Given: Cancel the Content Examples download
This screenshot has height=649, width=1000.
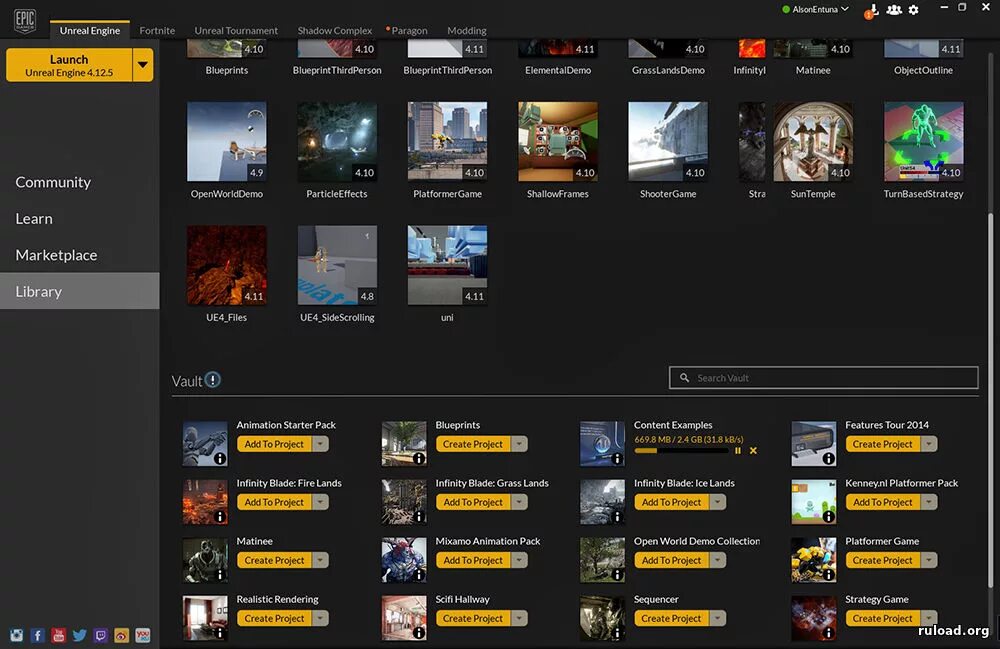Looking at the screenshot, I should tap(753, 451).
